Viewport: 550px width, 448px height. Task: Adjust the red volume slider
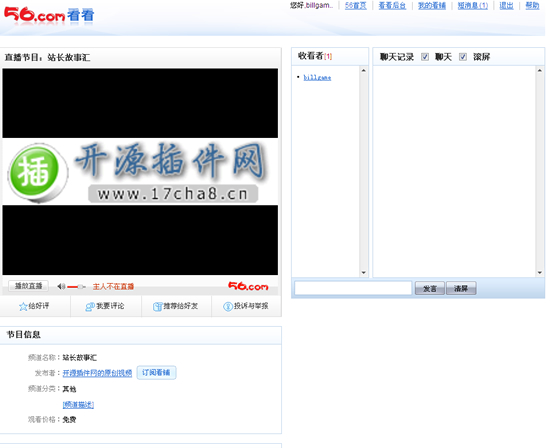point(76,287)
